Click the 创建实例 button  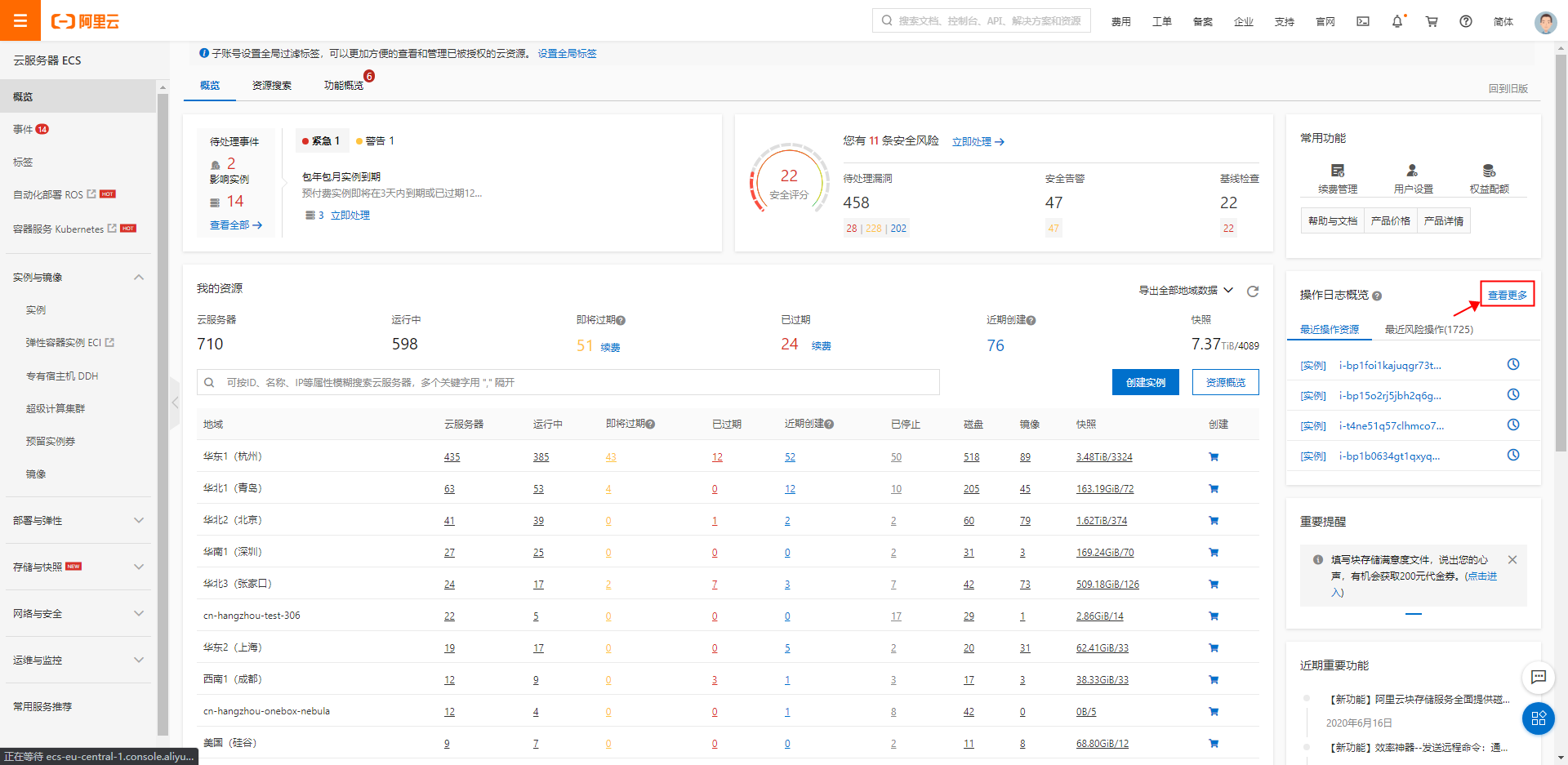click(x=1146, y=382)
